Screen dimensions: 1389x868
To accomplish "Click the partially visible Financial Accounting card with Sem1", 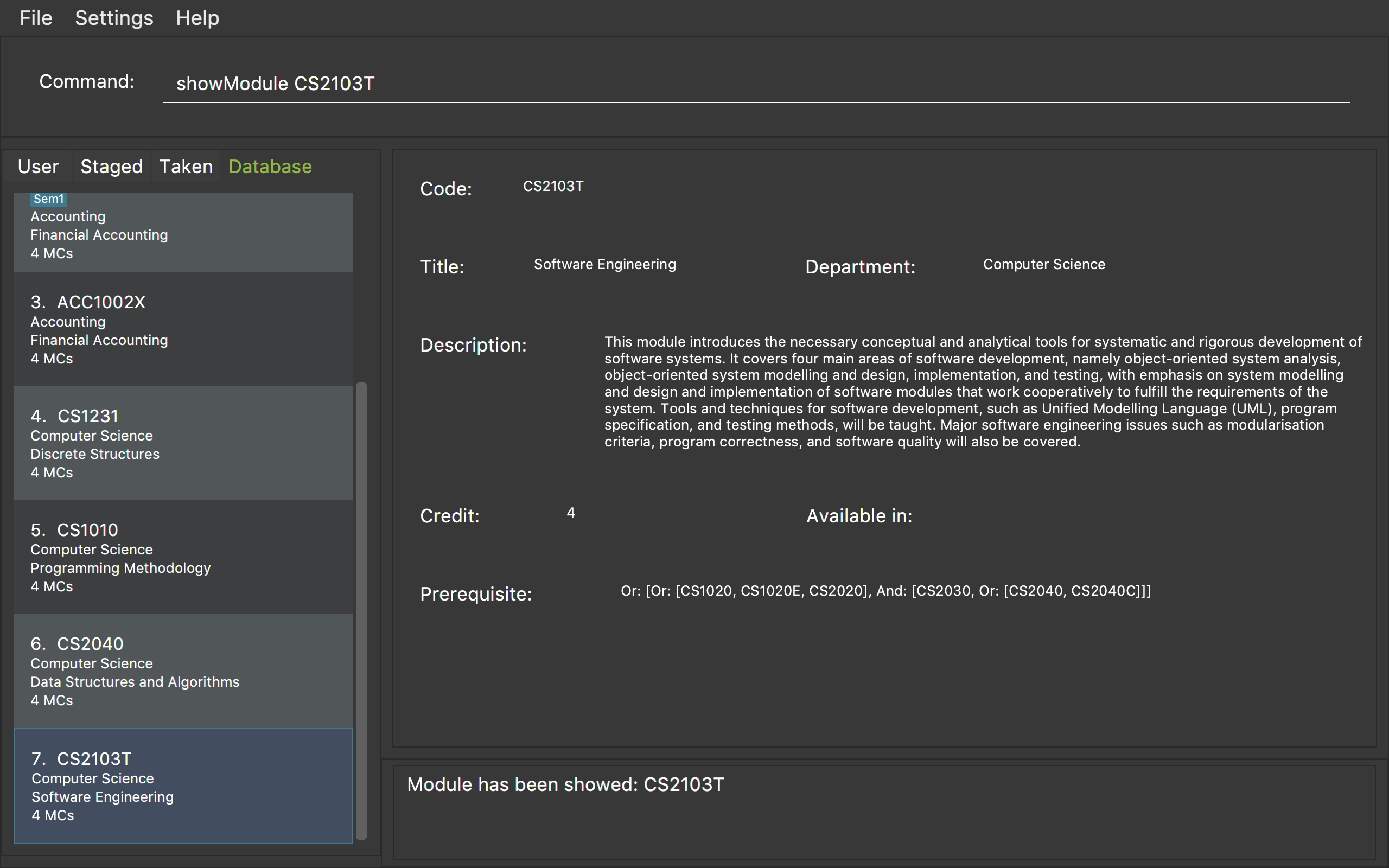I will 183,233.
